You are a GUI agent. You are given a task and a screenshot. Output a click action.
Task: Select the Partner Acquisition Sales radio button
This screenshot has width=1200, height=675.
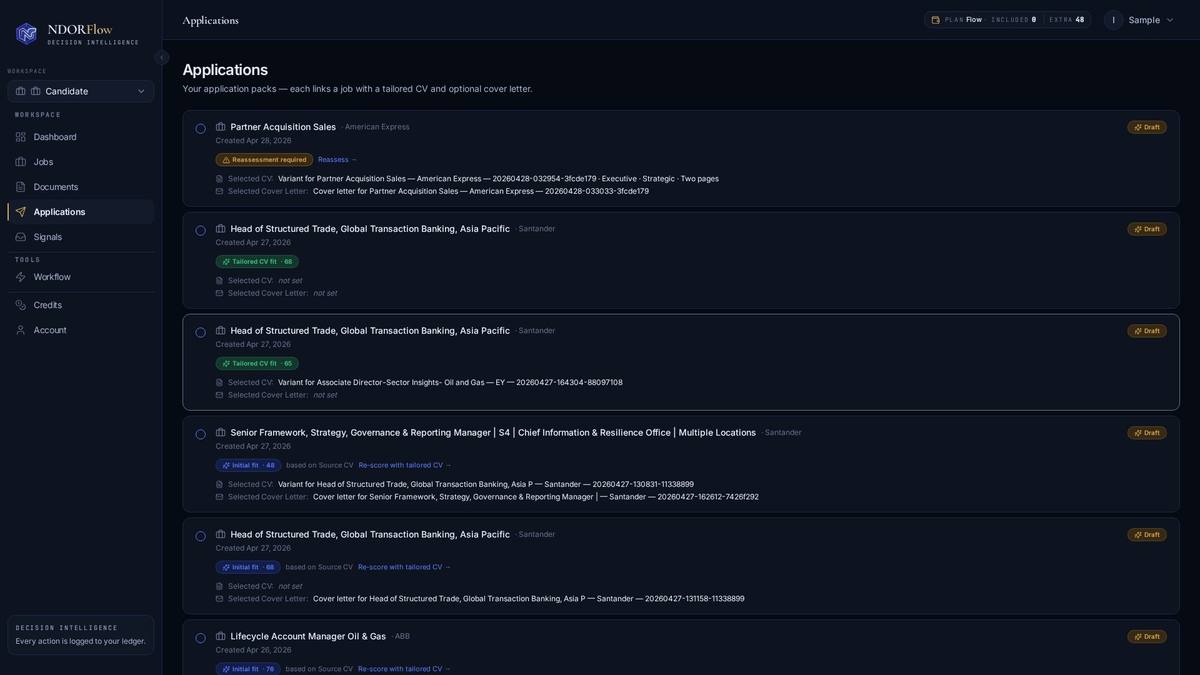click(x=200, y=128)
